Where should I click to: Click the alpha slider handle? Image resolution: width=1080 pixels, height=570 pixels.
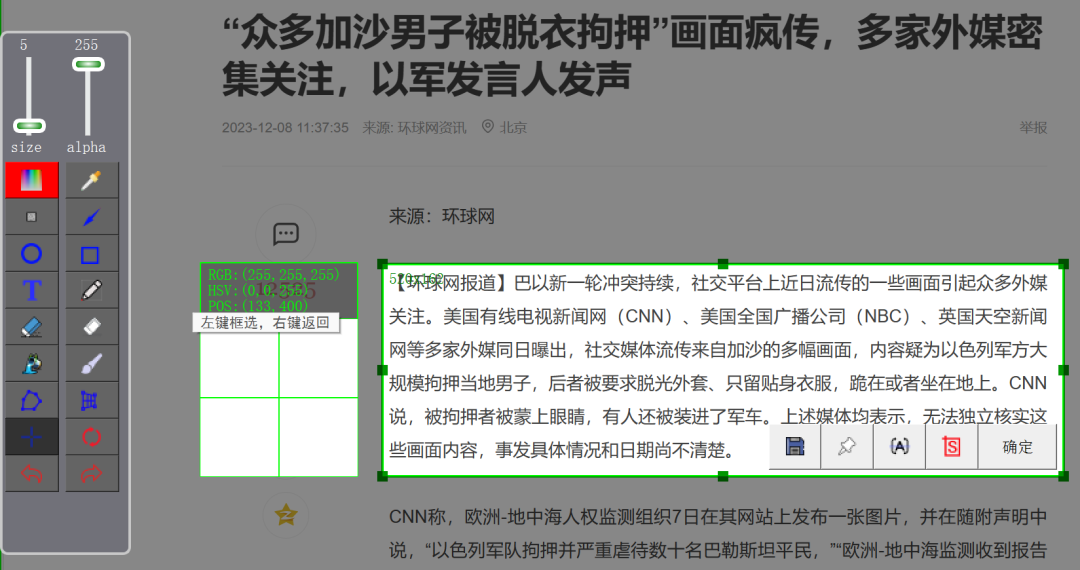[88, 65]
